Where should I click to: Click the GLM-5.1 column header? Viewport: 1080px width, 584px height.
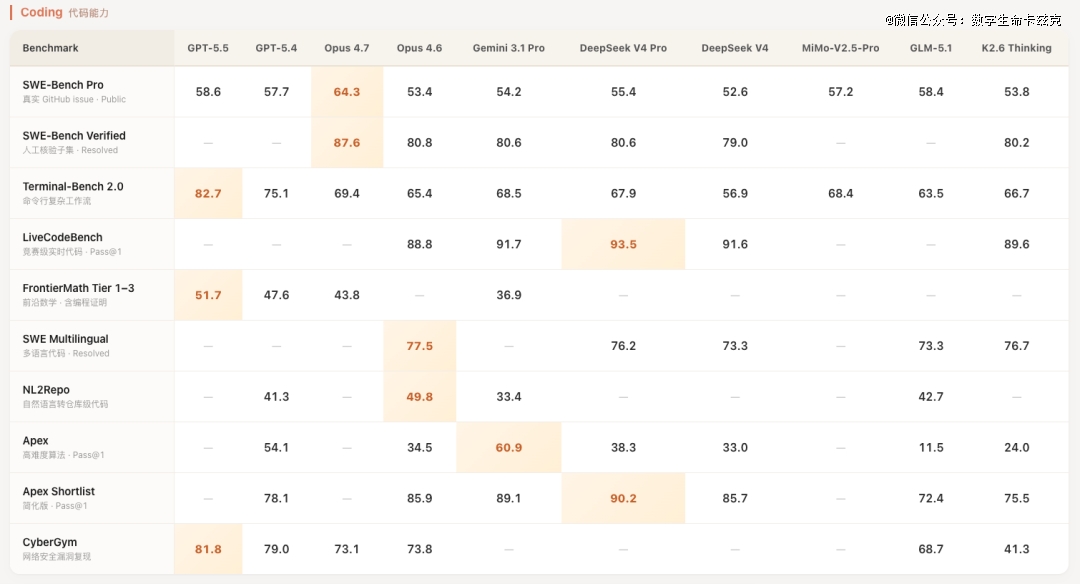[x=931, y=48]
